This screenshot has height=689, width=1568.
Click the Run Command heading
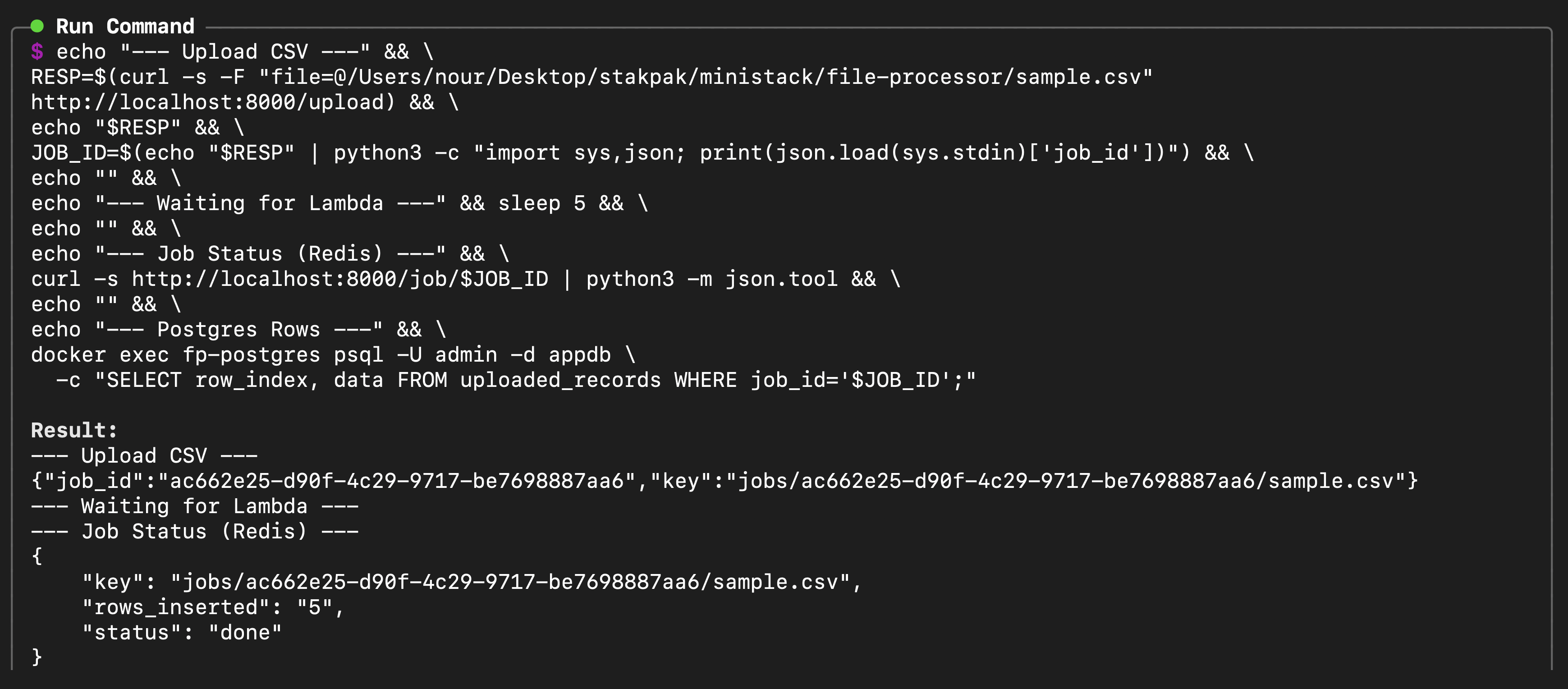(125, 26)
